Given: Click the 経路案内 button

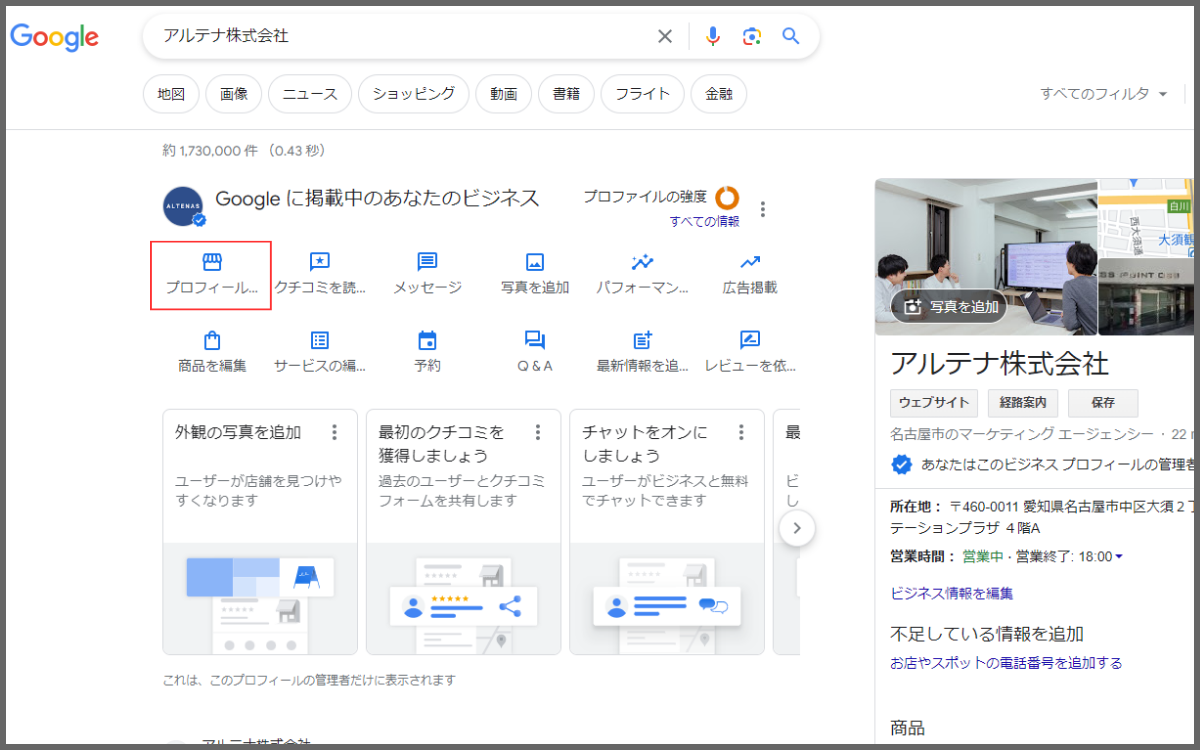Looking at the screenshot, I should [x=1023, y=403].
